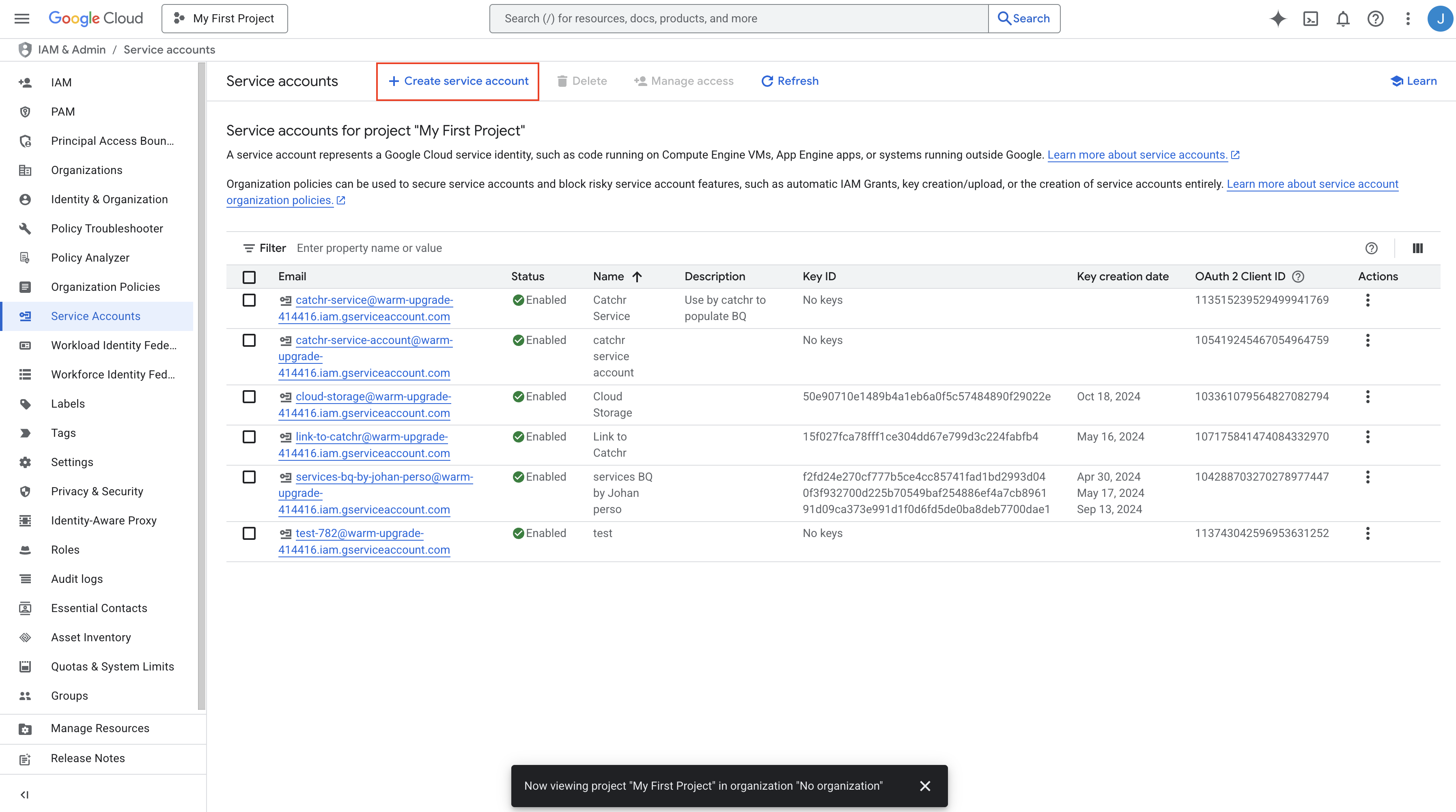The width and height of the screenshot is (1456, 812).
Task: Open Organization Policies sidebar item
Action: coord(97,287)
